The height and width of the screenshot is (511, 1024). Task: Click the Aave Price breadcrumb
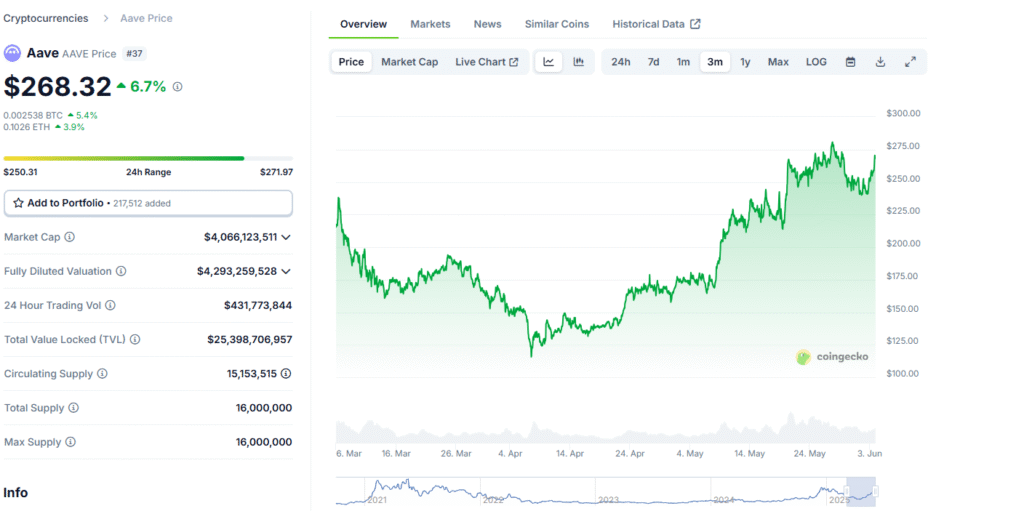pyautogui.click(x=146, y=18)
